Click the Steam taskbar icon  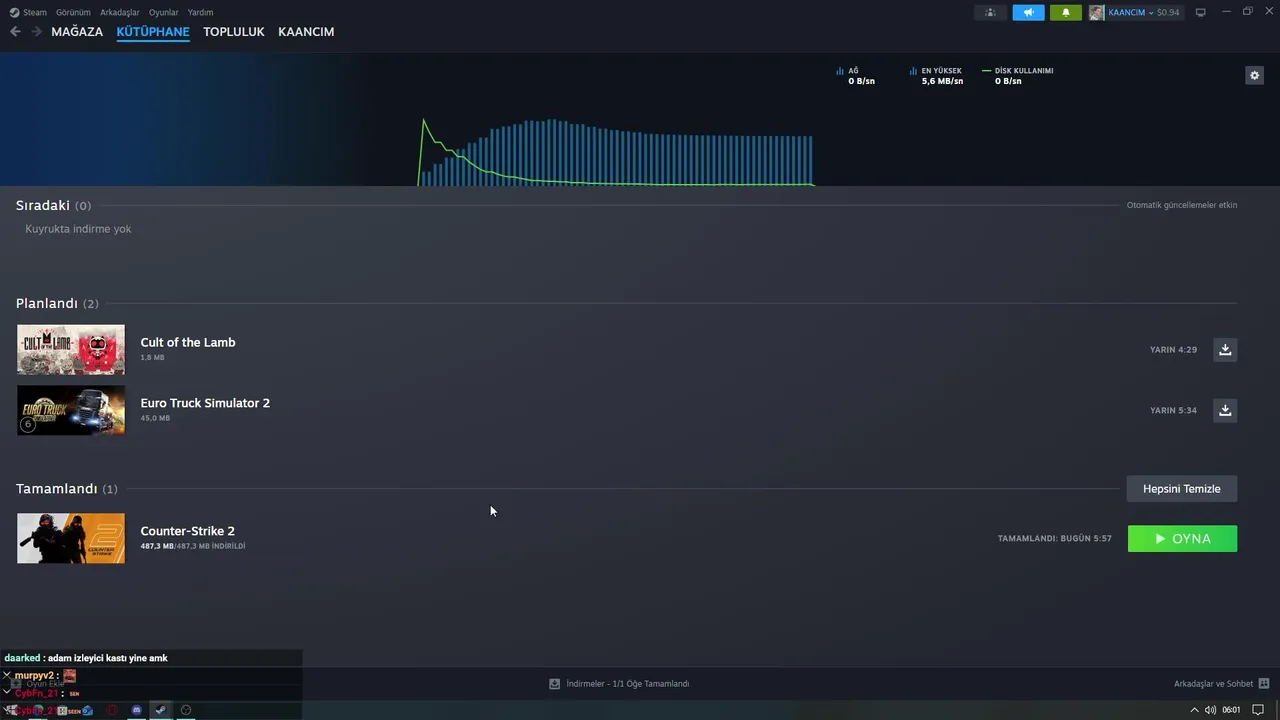(x=160, y=710)
